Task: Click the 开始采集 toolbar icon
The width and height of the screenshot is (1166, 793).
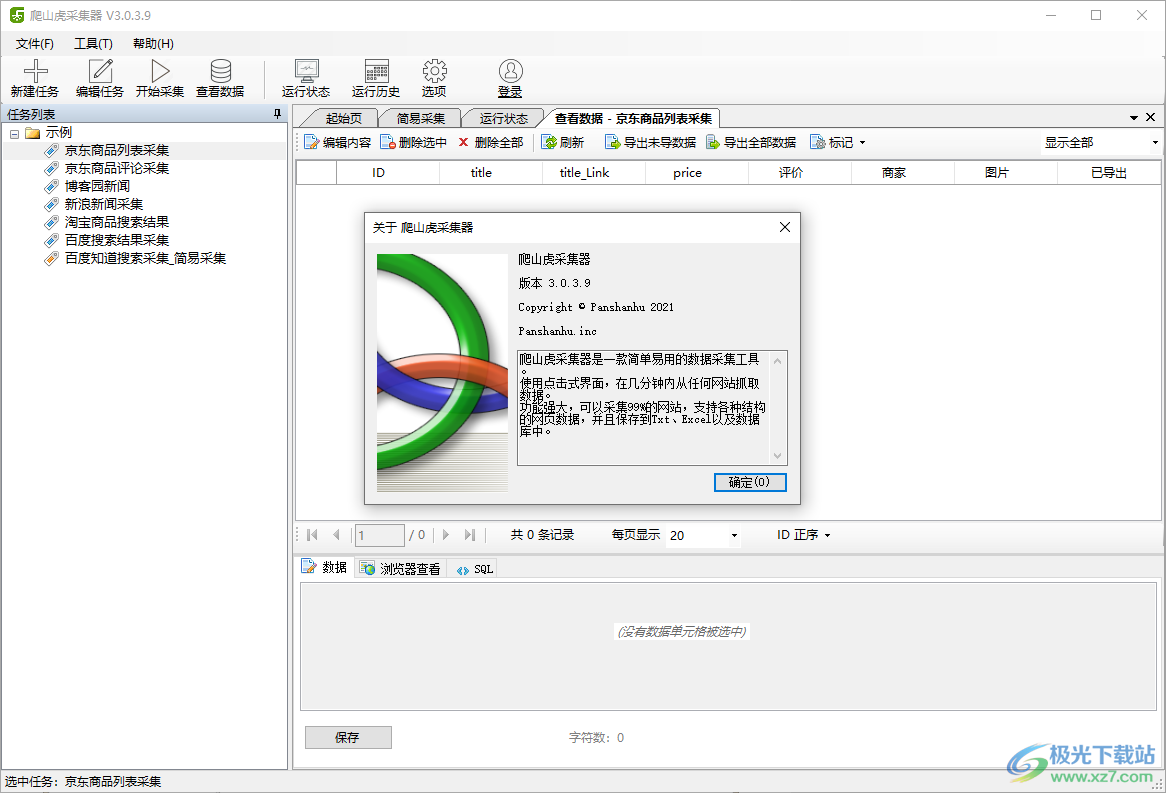Action: (x=159, y=77)
